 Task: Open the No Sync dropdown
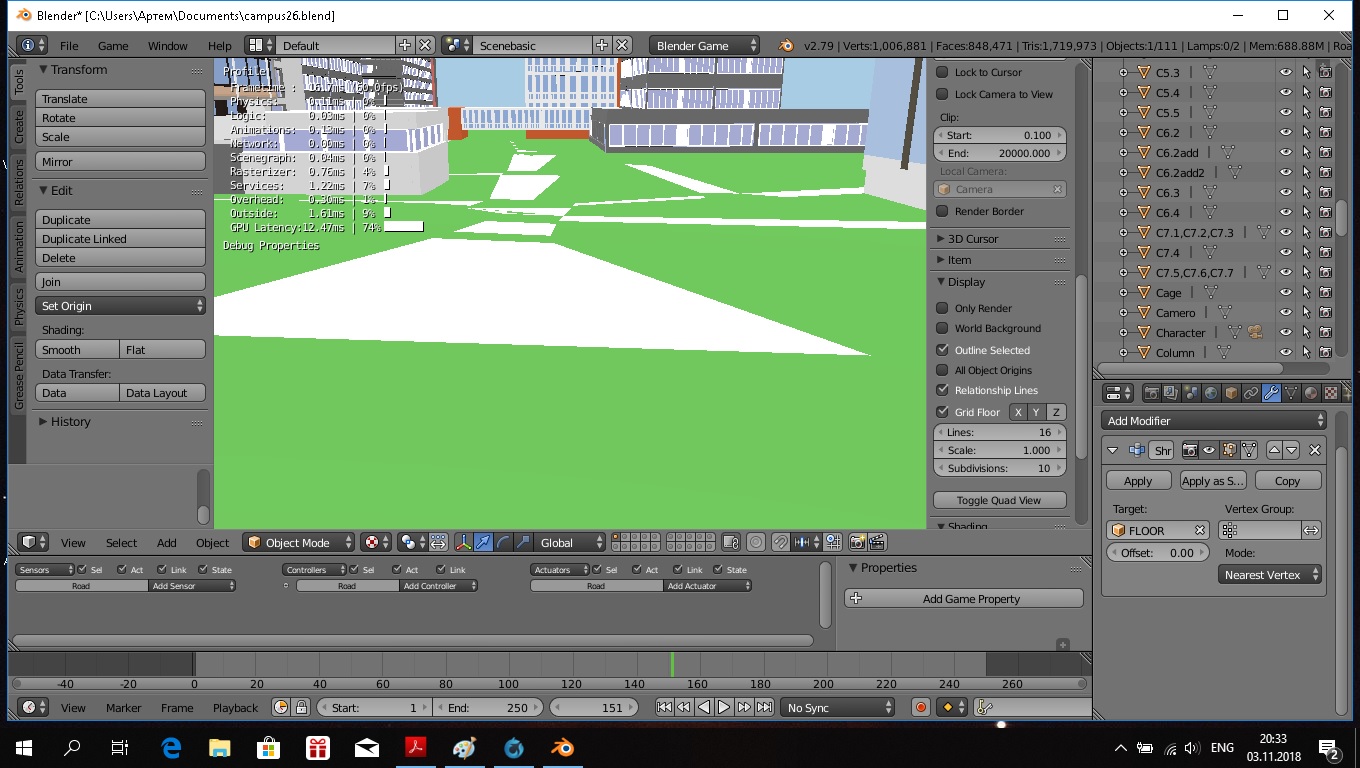(x=838, y=707)
